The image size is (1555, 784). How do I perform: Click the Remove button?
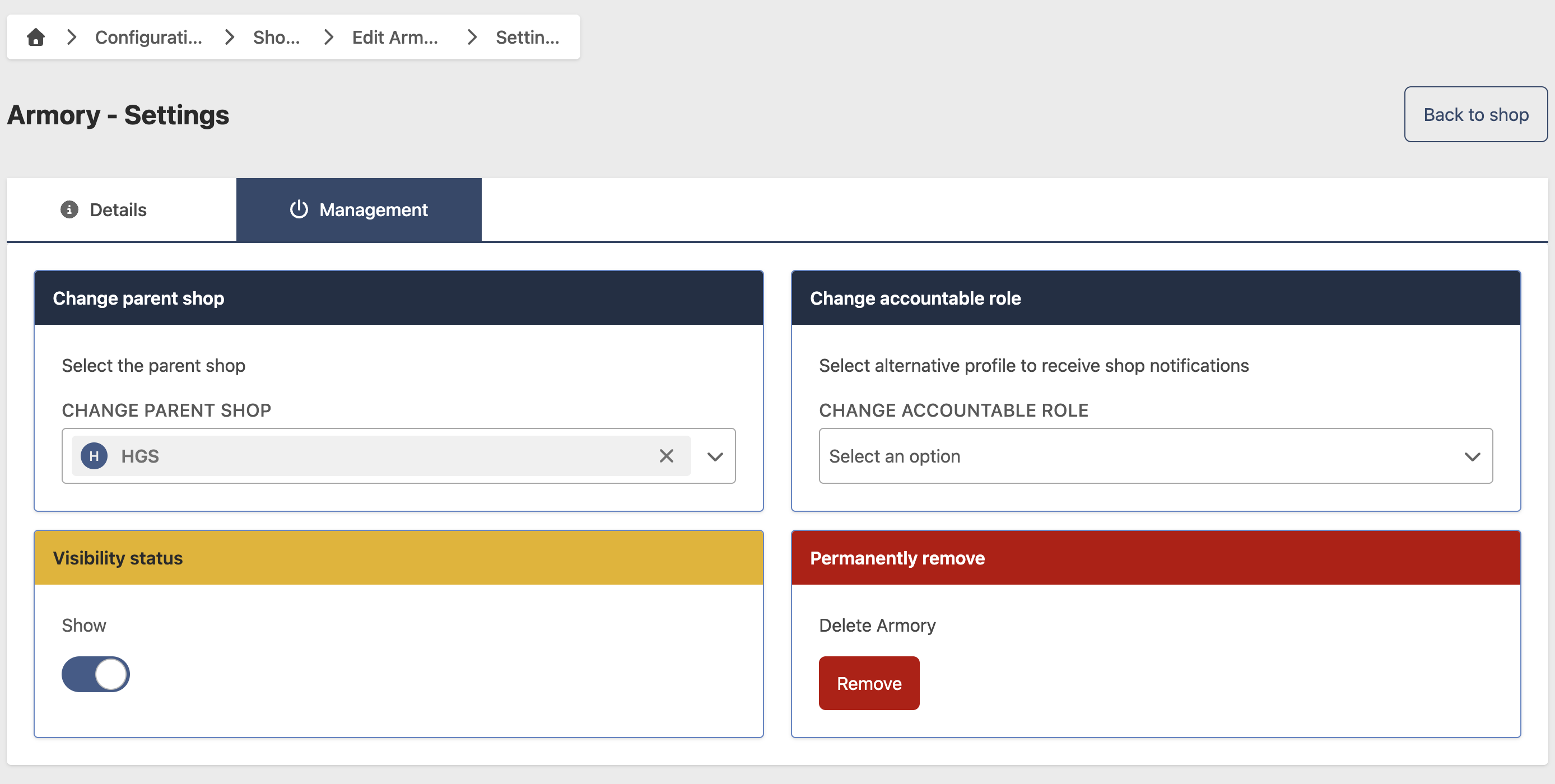869,683
